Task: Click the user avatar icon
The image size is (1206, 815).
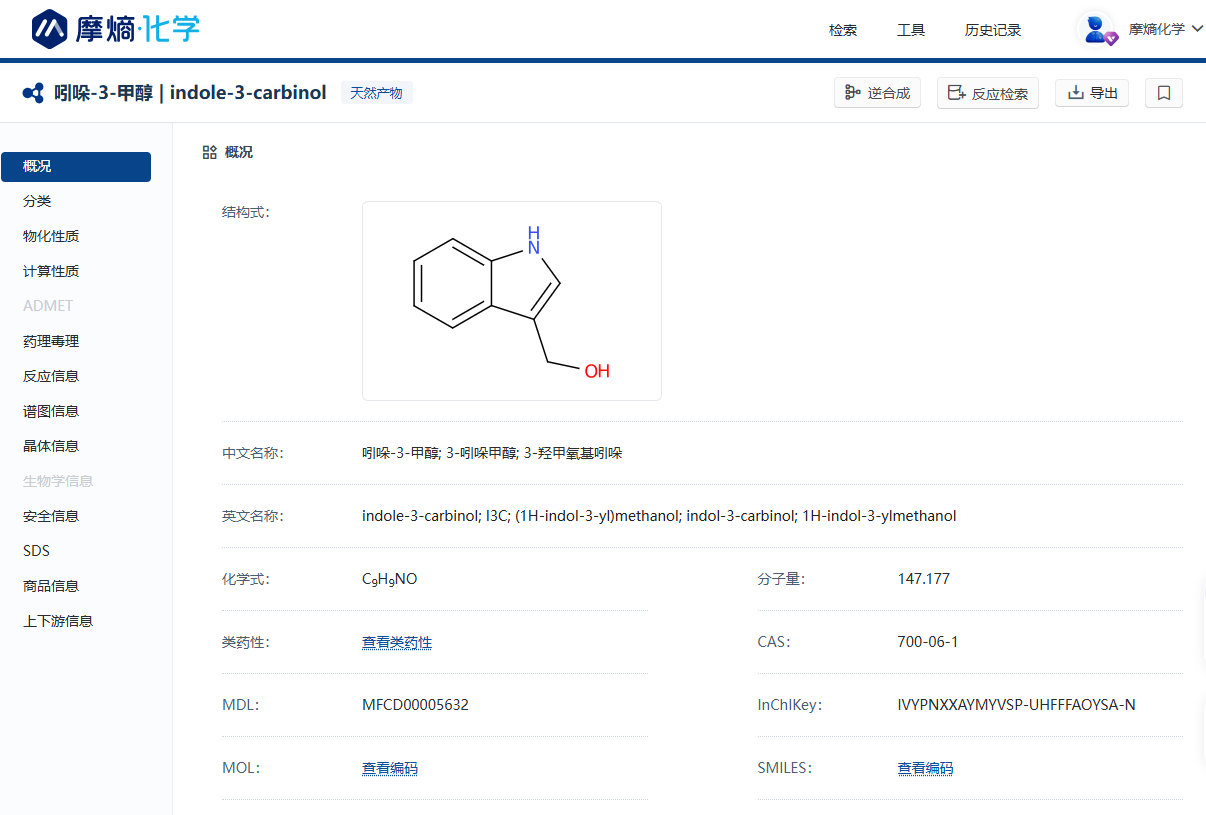Action: [x=1098, y=30]
